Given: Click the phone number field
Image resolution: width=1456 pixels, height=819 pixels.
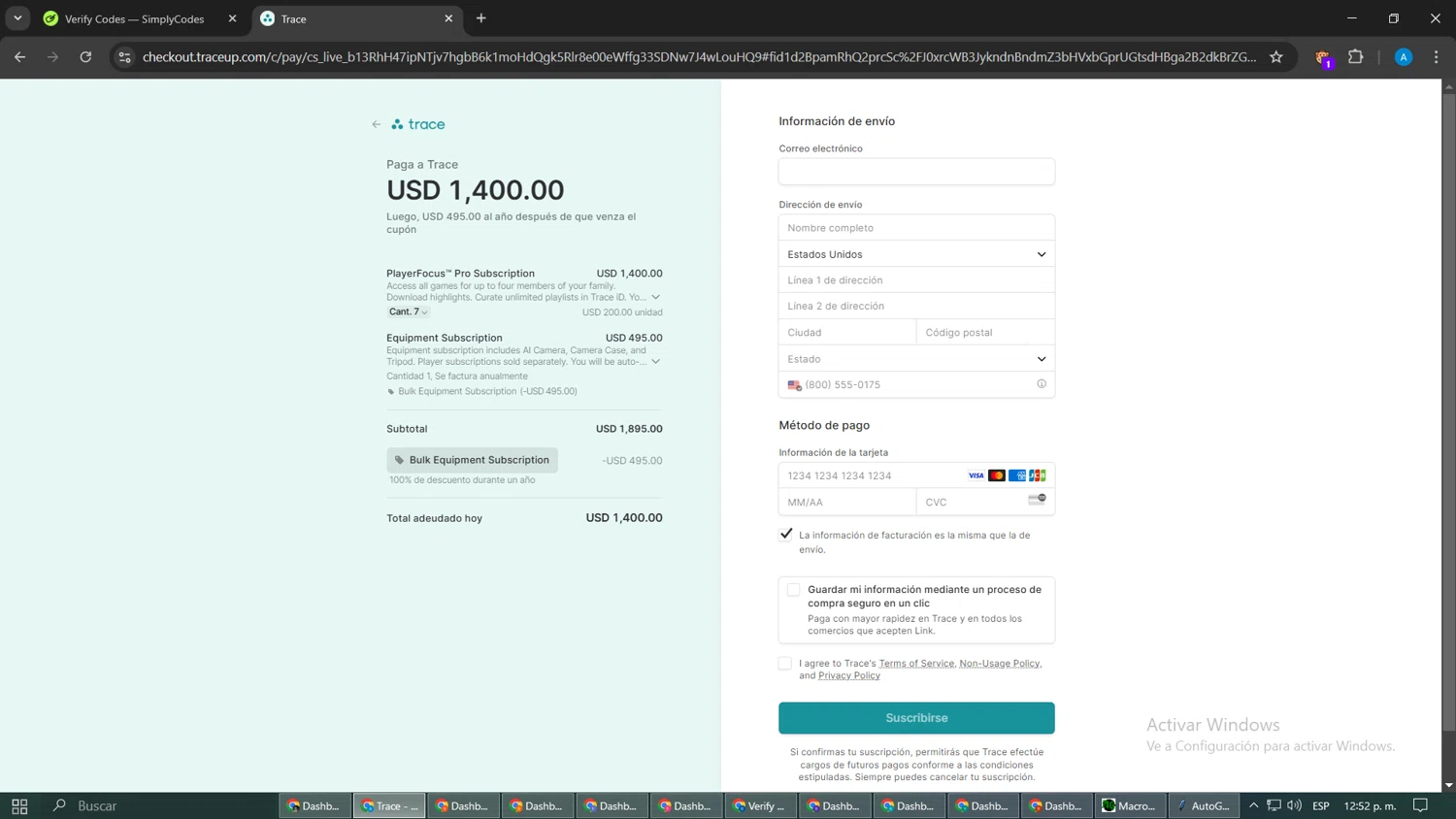Looking at the screenshot, I should pos(916,384).
